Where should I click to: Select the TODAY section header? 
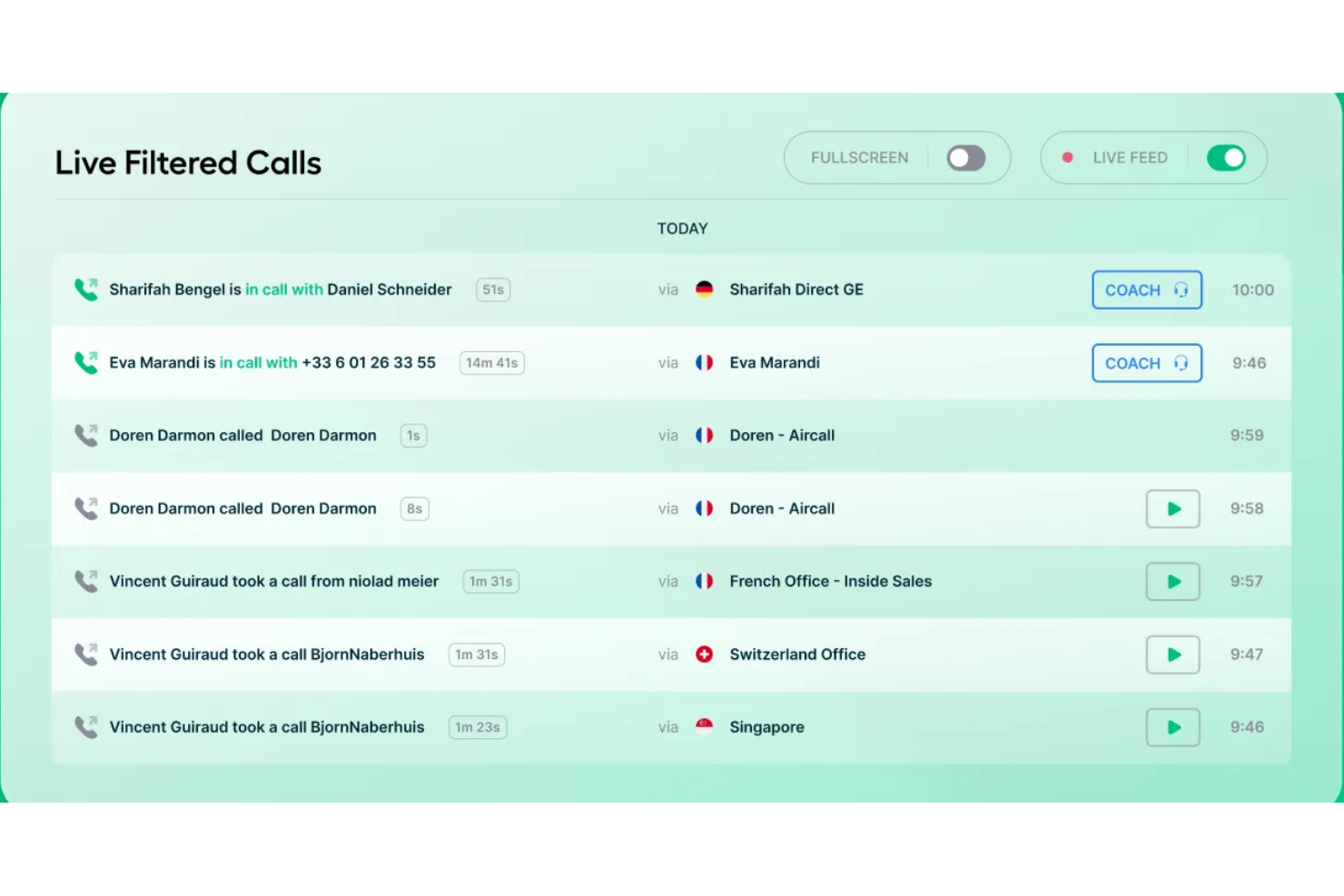tap(682, 228)
